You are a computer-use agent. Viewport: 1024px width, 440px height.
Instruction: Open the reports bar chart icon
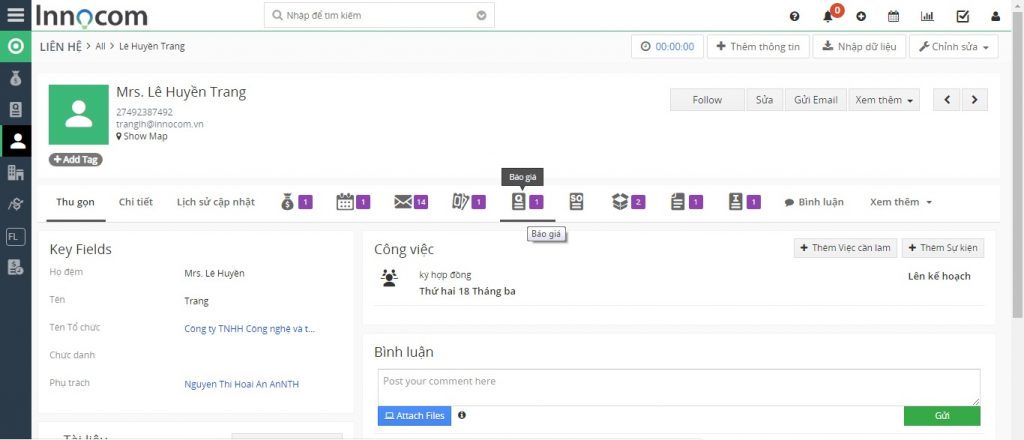(x=927, y=16)
